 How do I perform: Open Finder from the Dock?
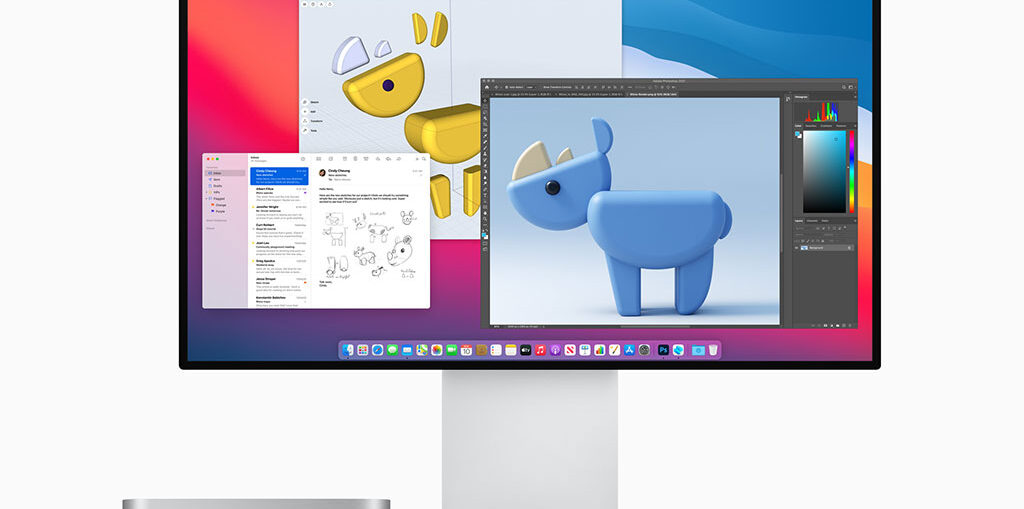point(348,350)
